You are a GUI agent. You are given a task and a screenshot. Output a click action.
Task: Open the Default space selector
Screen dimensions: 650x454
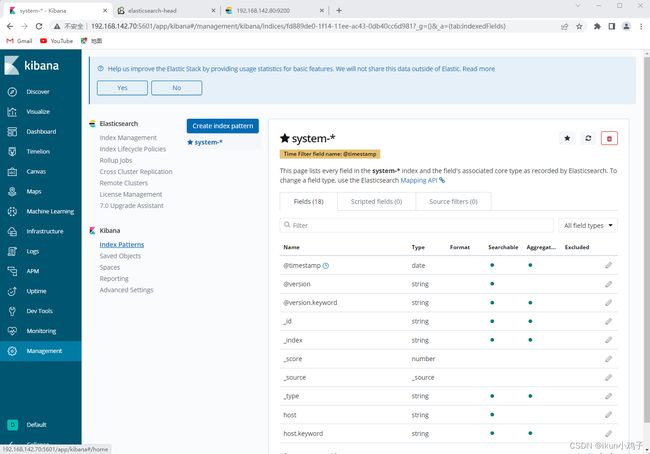[27, 425]
